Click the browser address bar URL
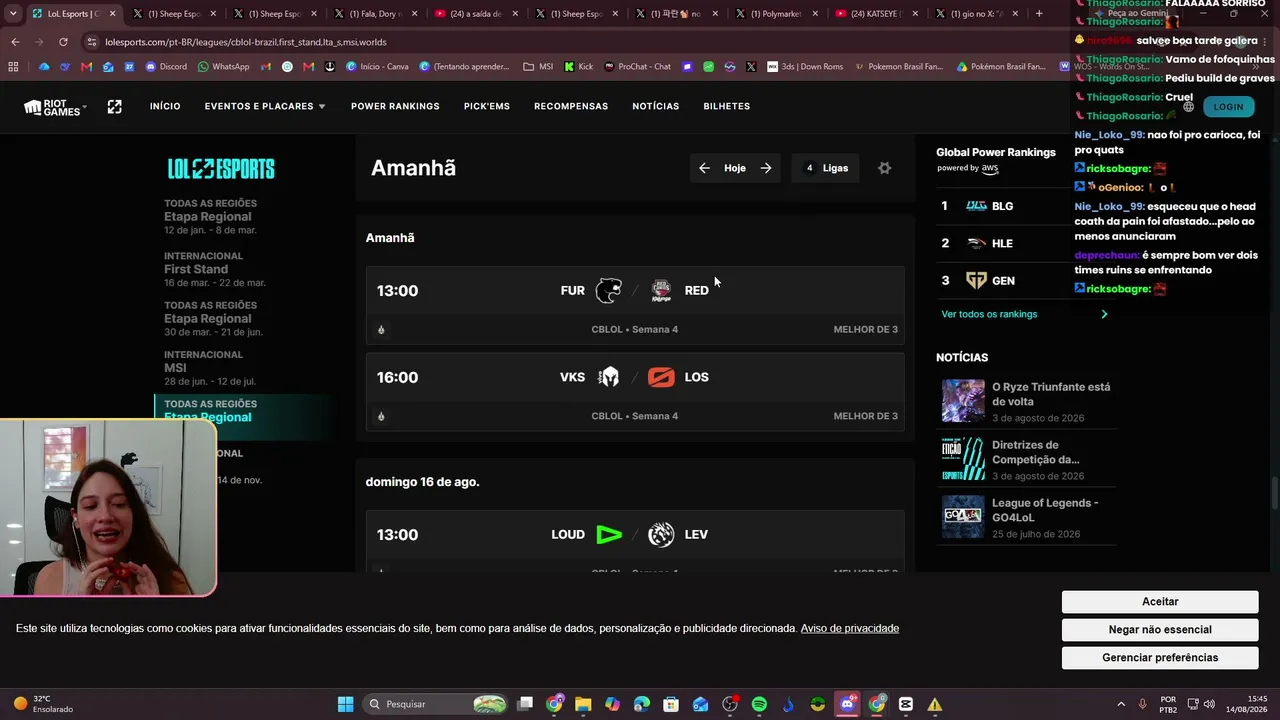1280x720 pixels. [245, 42]
